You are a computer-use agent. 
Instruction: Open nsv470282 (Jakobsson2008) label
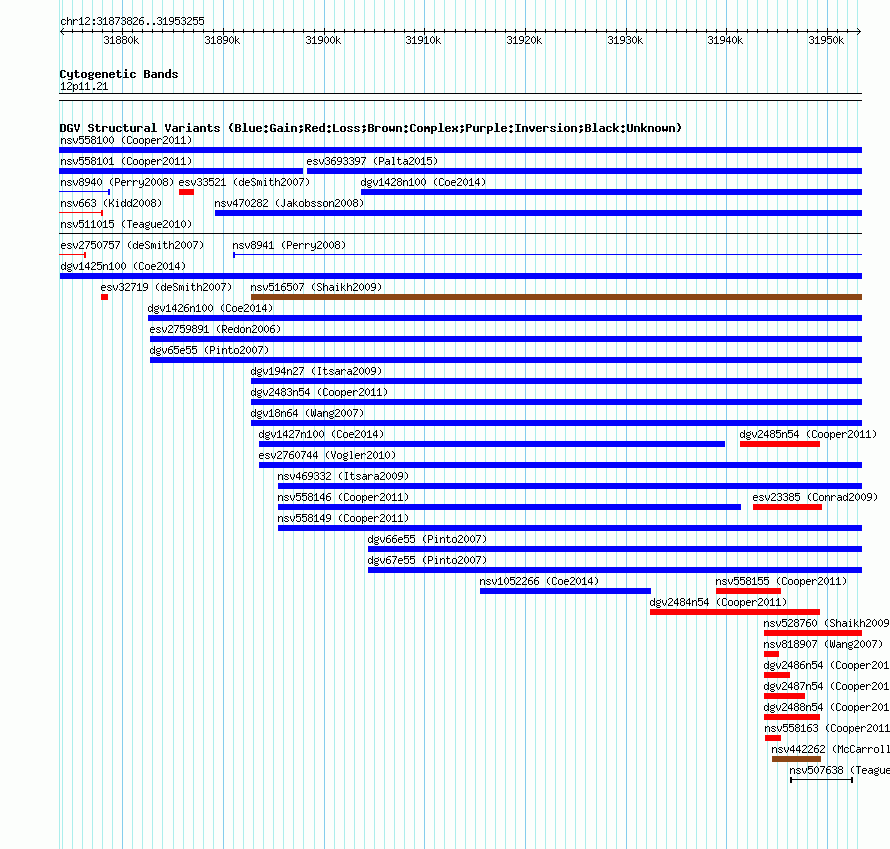coord(289,203)
